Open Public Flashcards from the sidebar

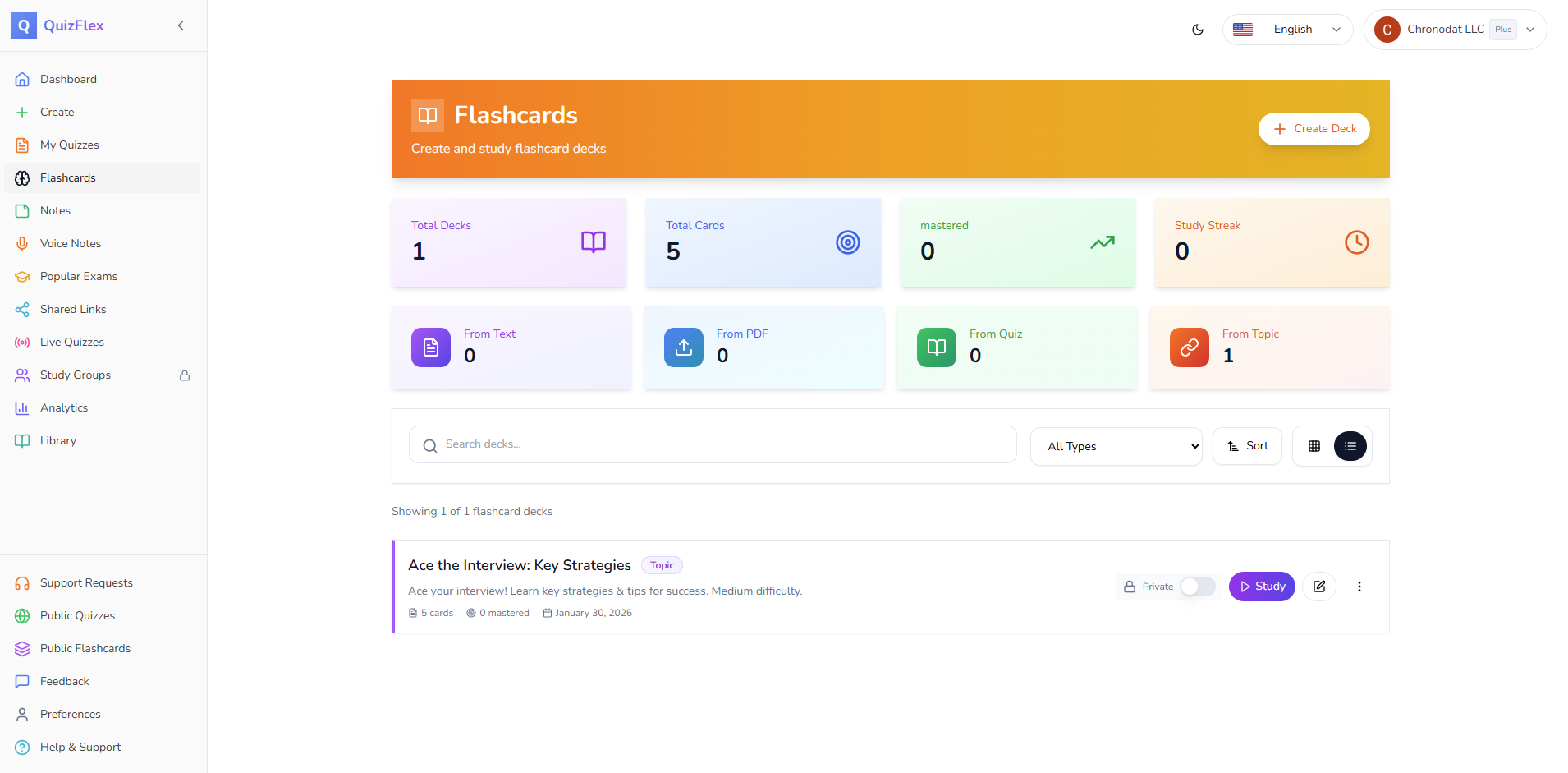coord(85,648)
